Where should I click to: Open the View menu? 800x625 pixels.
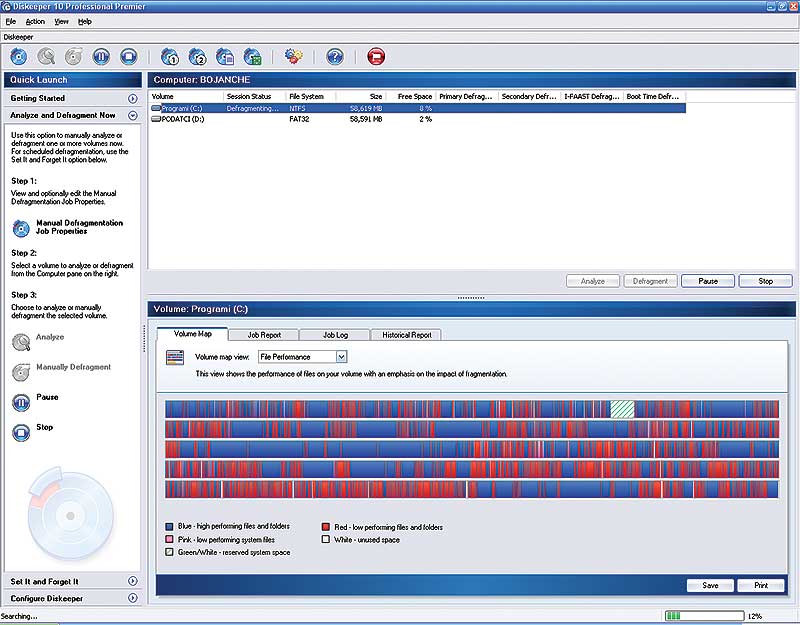coord(61,21)
